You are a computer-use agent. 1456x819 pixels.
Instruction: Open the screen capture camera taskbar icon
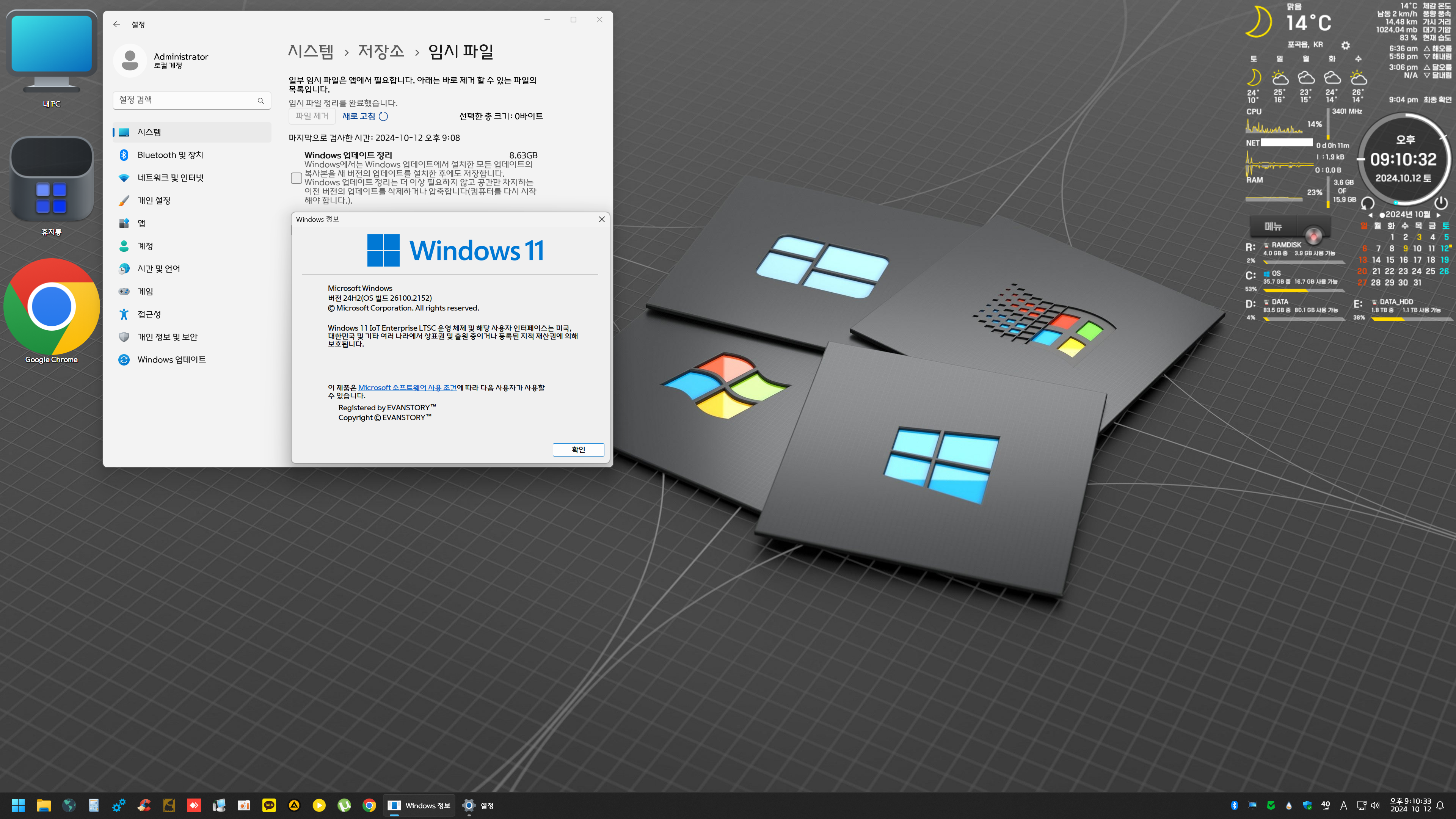point(243,805)
